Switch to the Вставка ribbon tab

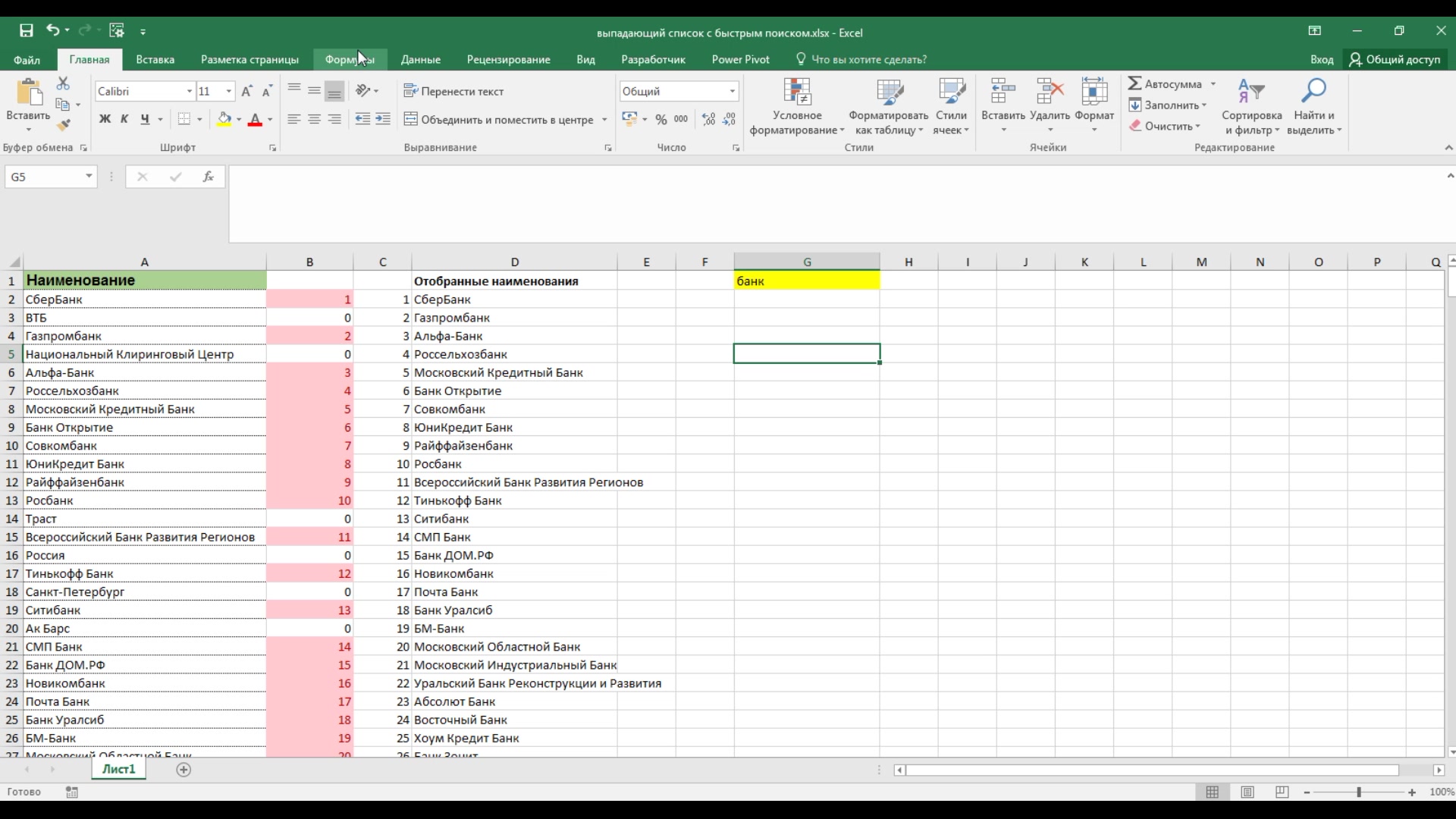tap(155, 59)
